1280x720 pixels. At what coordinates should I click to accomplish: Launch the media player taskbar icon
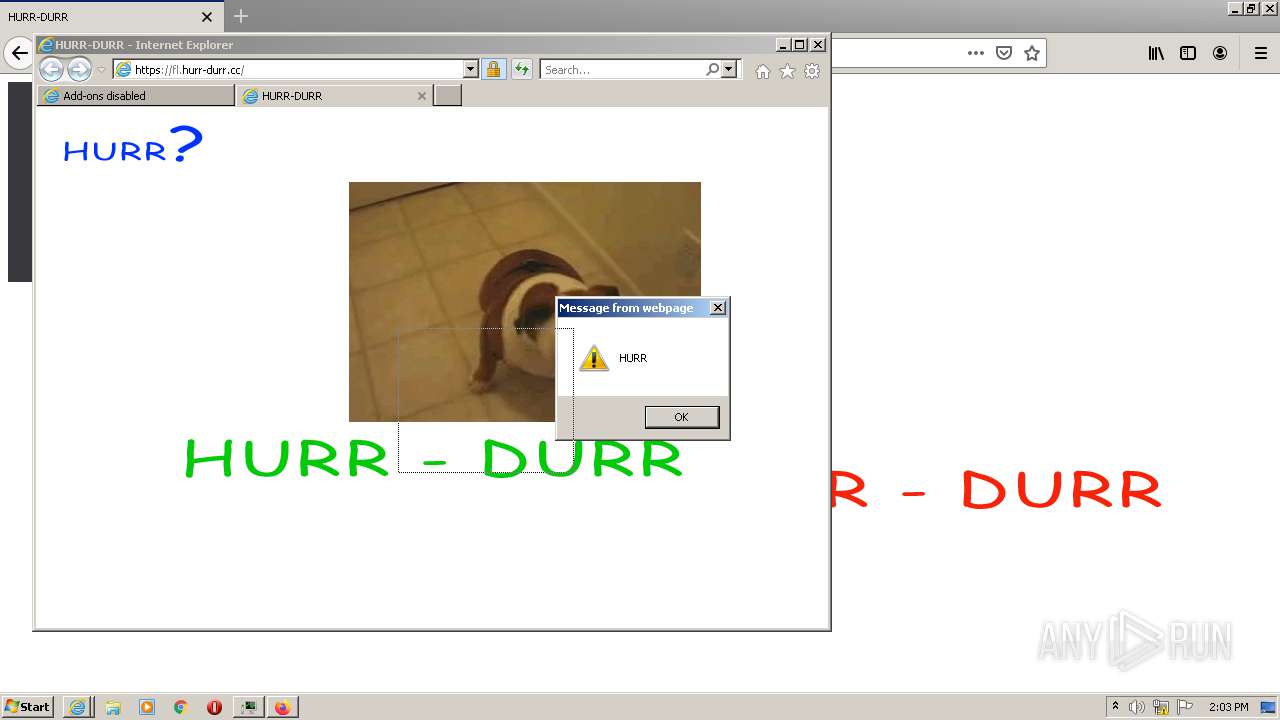[147, 707]
